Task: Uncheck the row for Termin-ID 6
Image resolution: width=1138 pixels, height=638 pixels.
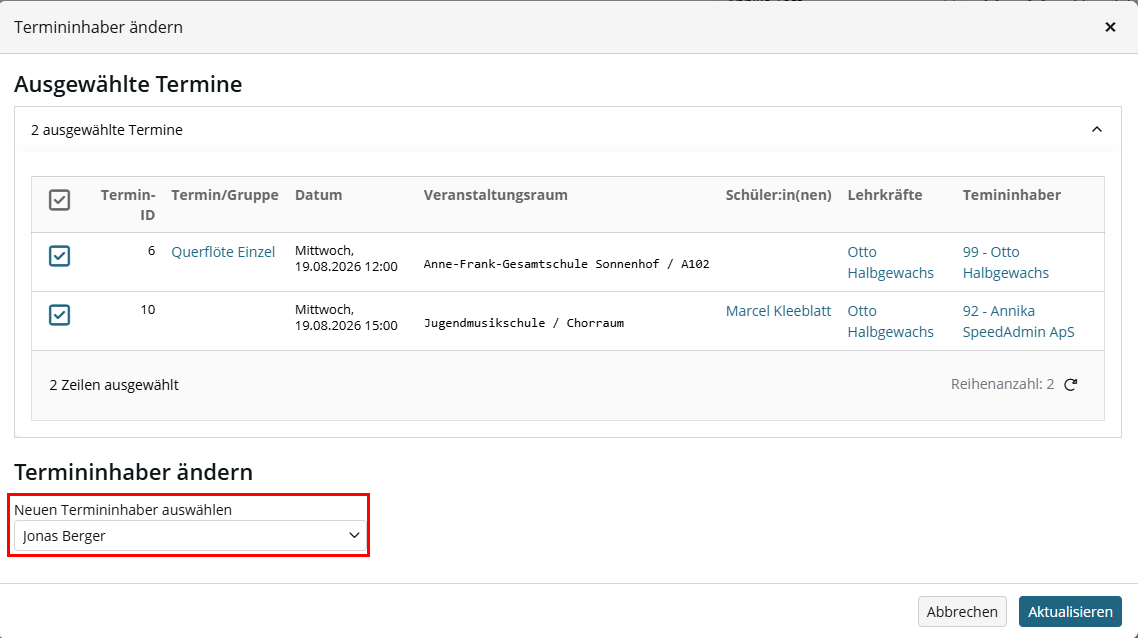Action: coord(60,255)
